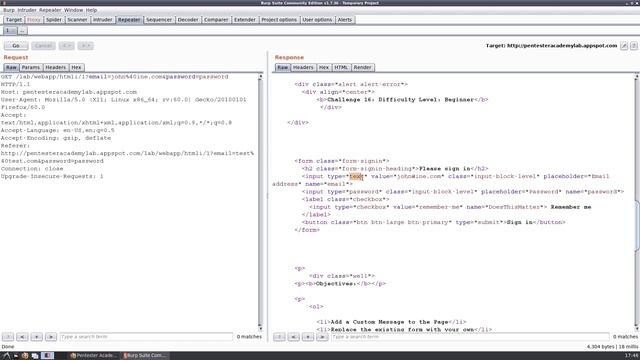The image size is (640, 360).
Task: Click the request search help '?' button
Action: [x=8, y=337]
